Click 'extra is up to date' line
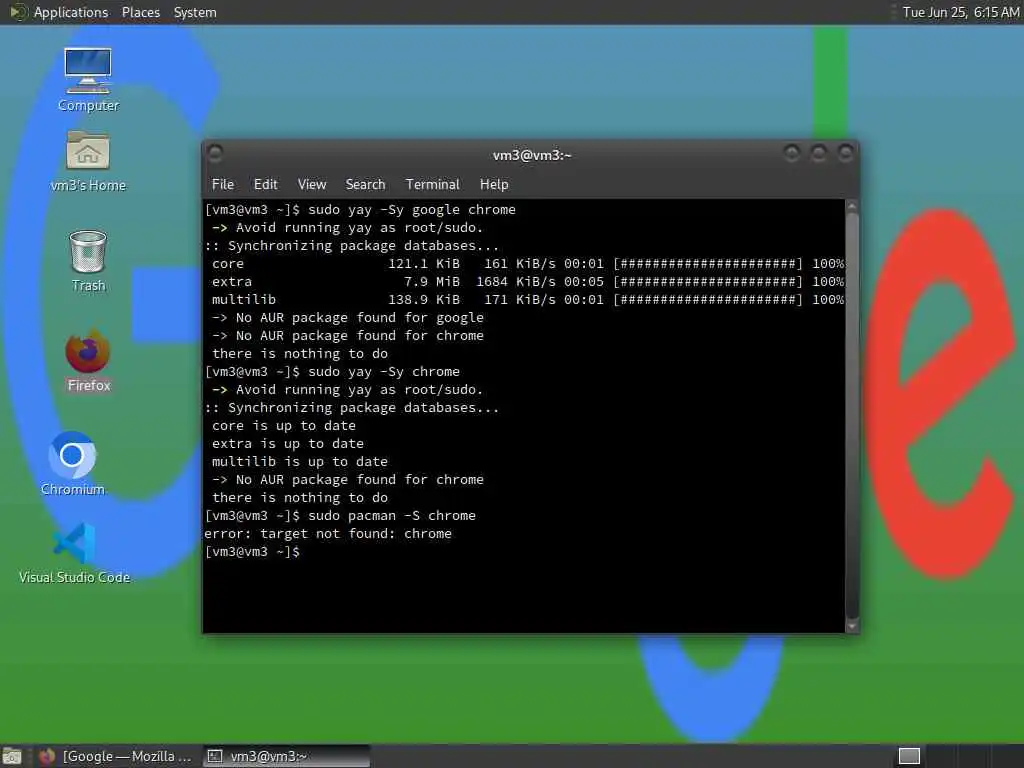The width and height of the screenshot is (1024, 768). 288,443
